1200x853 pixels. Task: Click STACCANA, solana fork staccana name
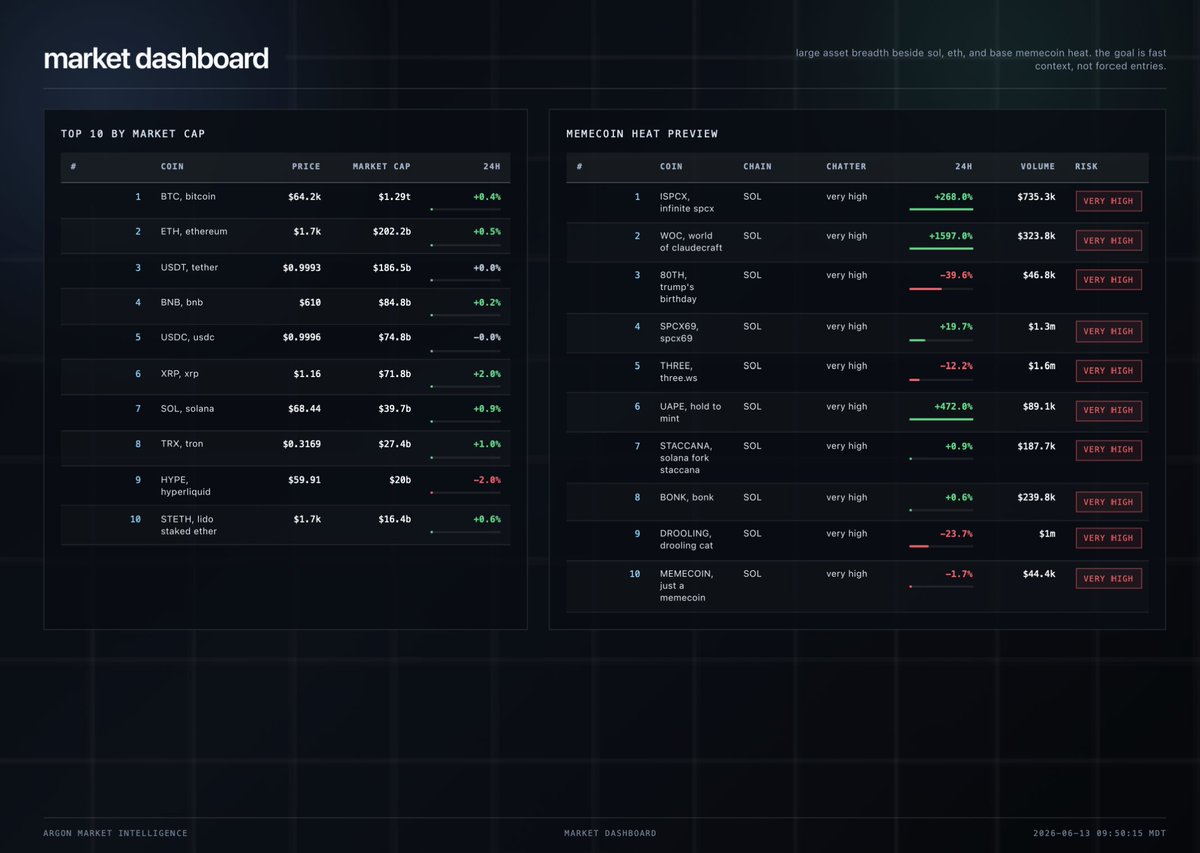[686, 458]
